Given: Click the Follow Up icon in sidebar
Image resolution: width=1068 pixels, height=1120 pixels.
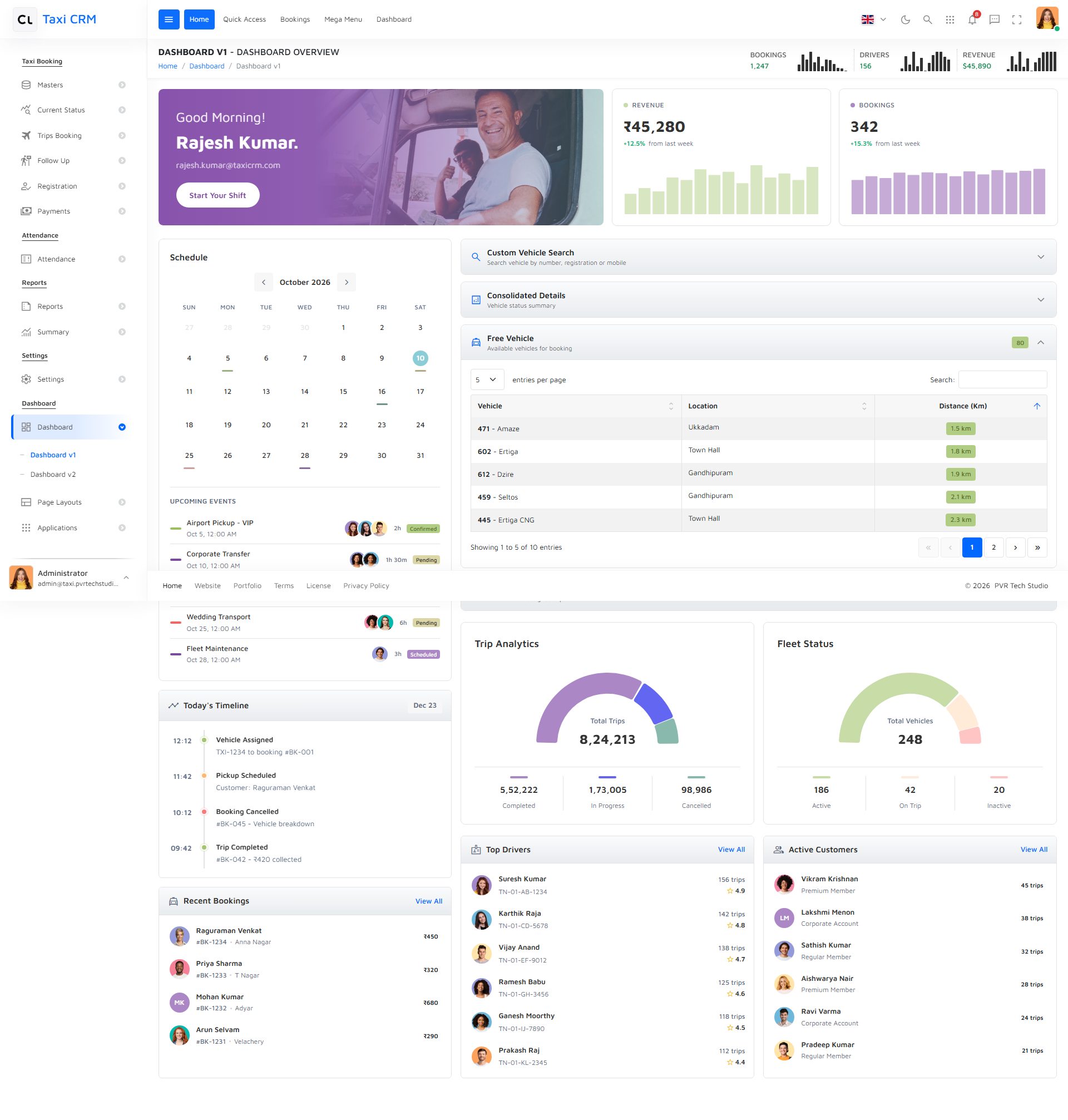Looking at the screenshot, I should pos(26,161).
